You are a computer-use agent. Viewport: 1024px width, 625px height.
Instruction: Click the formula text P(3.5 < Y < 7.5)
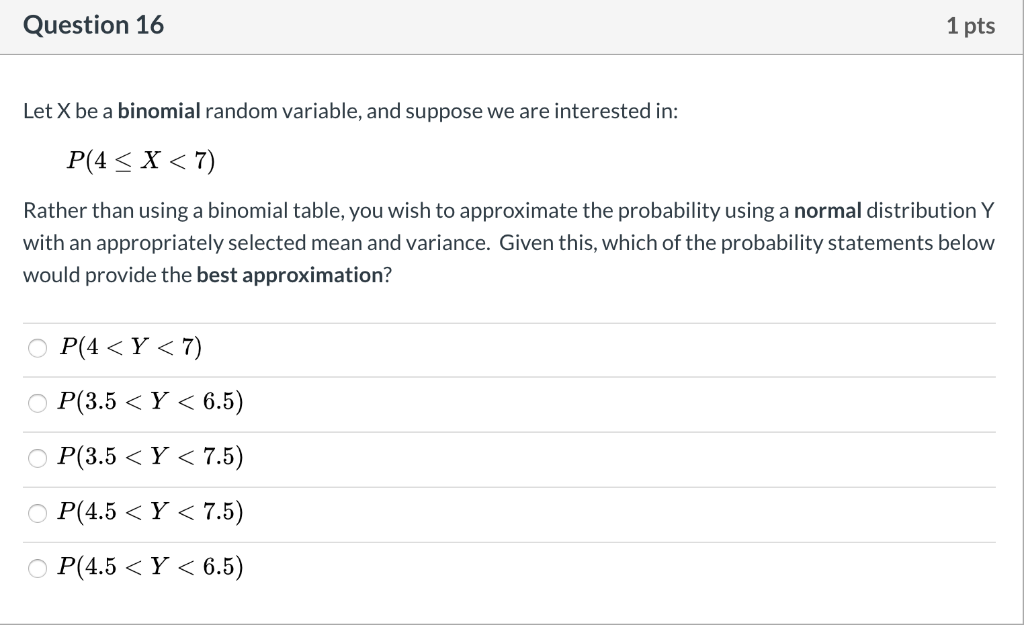150,457
